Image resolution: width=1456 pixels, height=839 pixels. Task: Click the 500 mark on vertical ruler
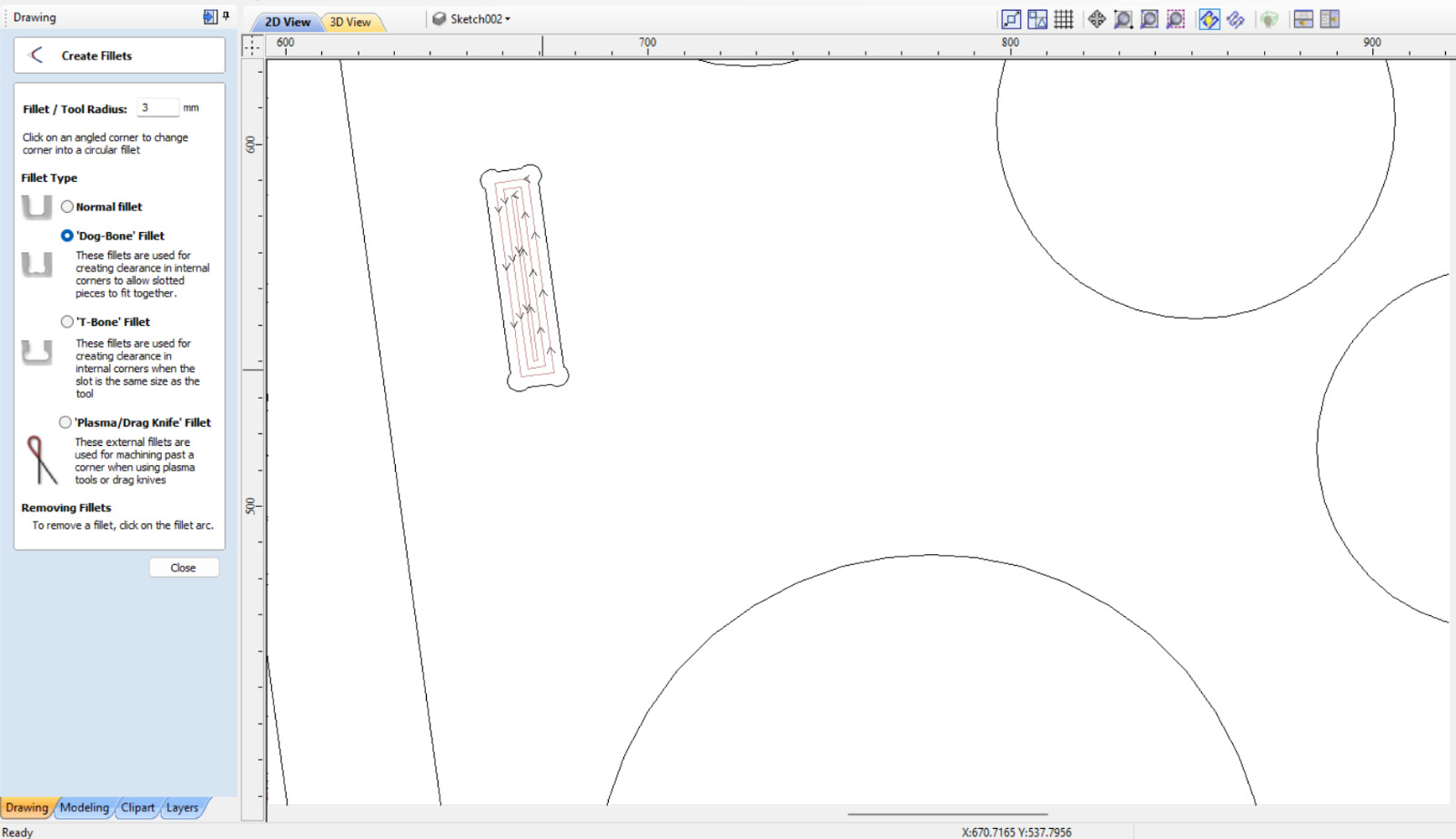(x=250, y=506)
